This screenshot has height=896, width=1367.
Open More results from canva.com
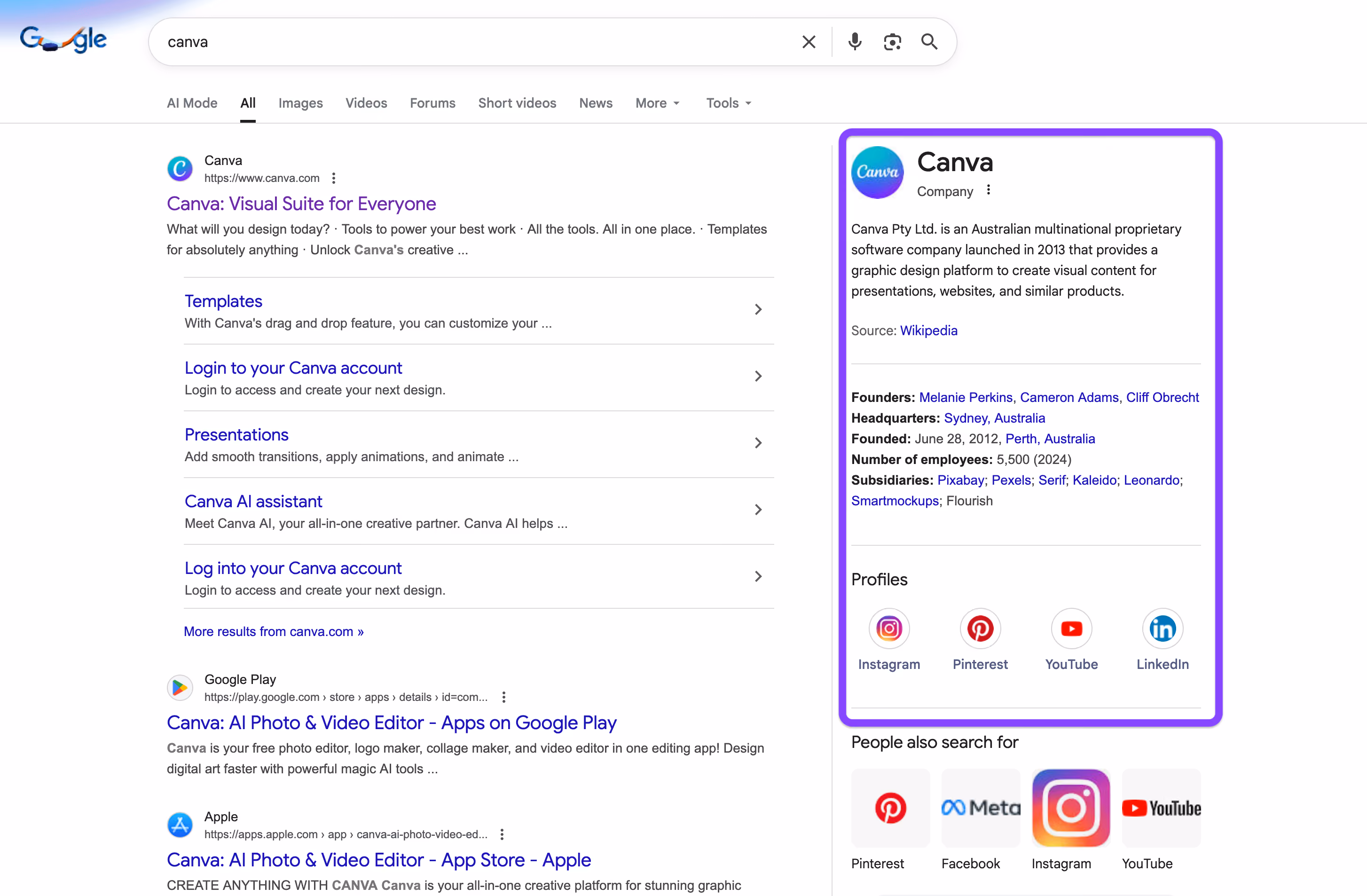tap(274, 632)
